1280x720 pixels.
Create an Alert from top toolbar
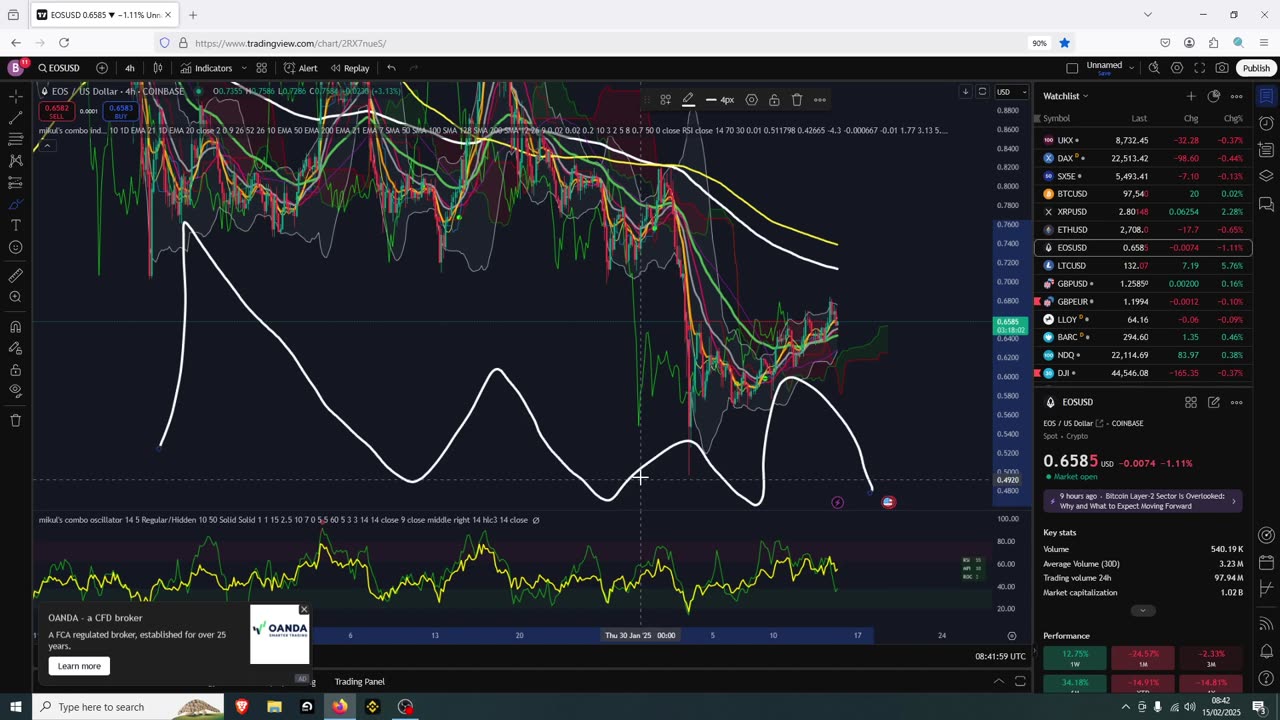pyautogui.click(x=300, y=68)
